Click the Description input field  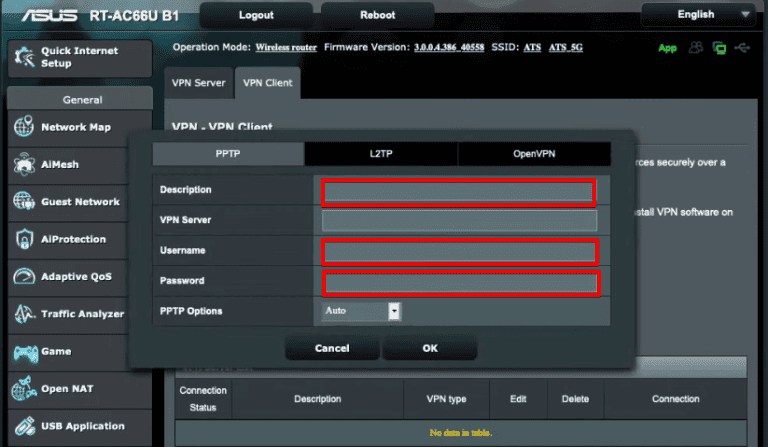tap(458, 192)
